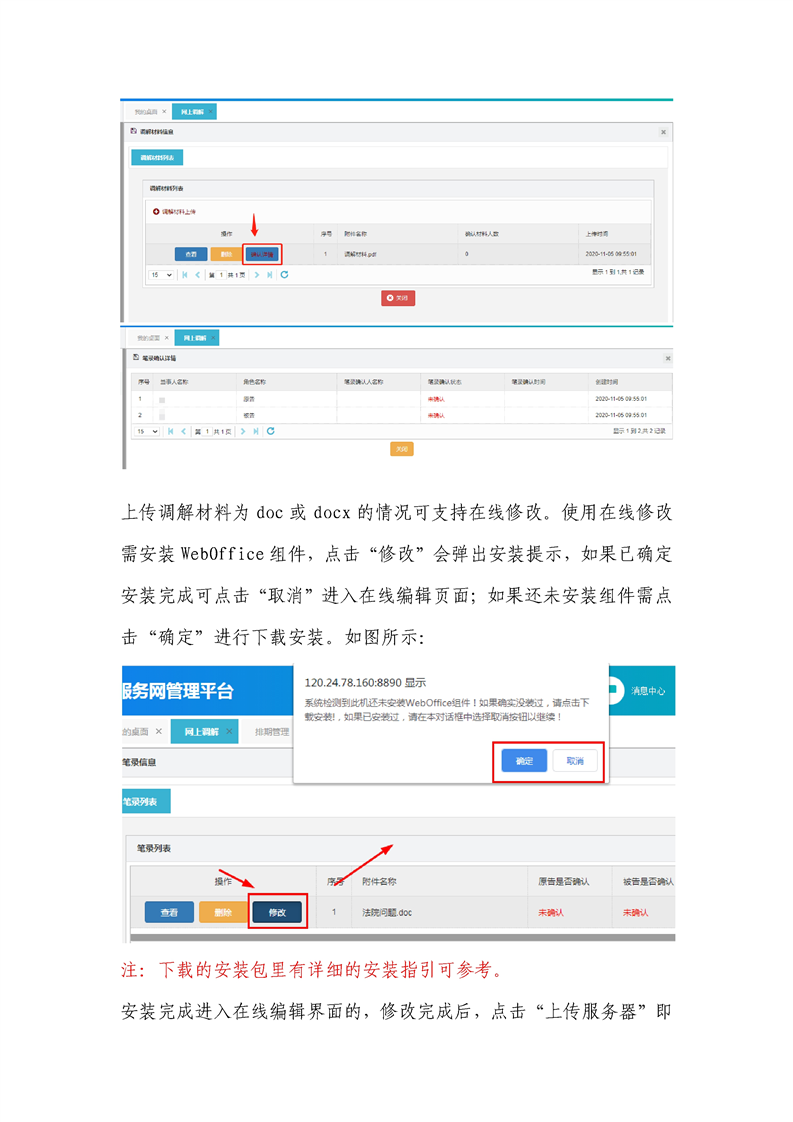The height and width of the screenshot is (1122, 793).
Task: Go to first page in 调解材料列表 pager
Action: click(x=185, y=275)
